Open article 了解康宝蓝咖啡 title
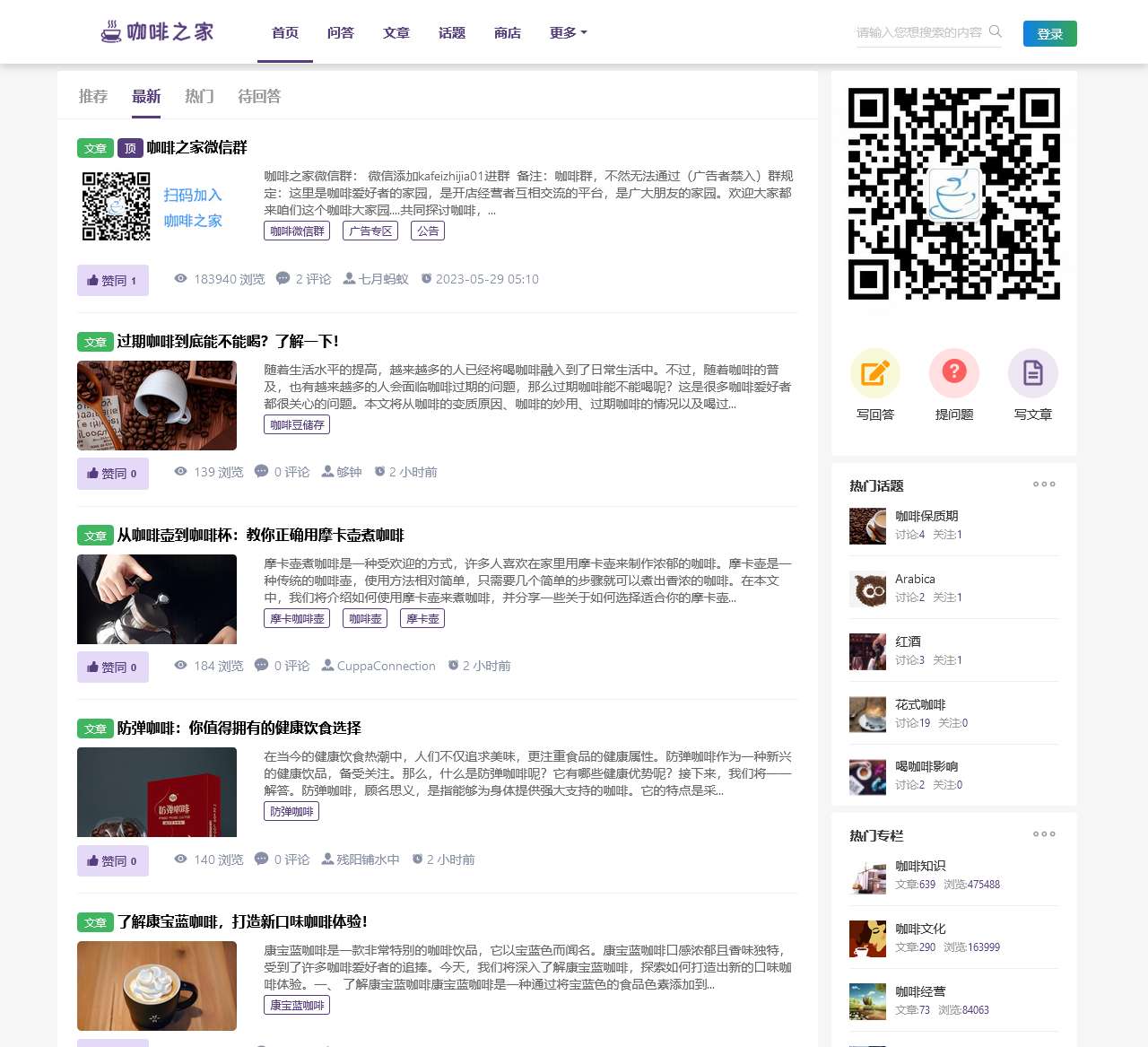 click(x=242, y=922)
